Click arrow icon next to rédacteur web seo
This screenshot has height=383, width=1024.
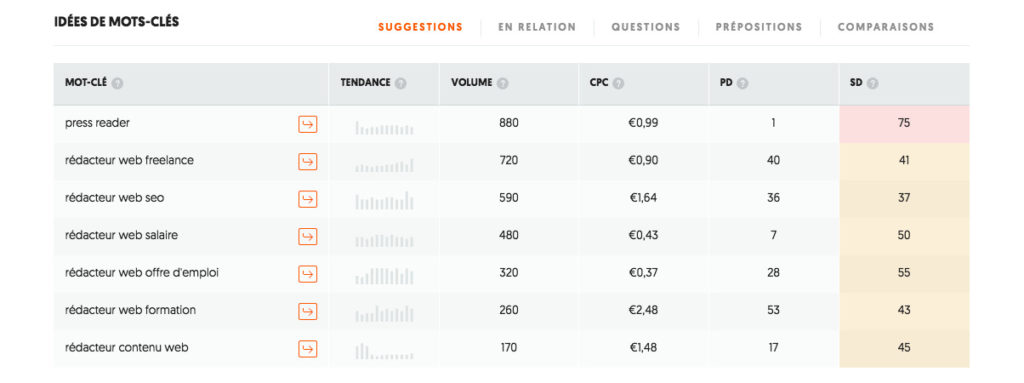[308, 199]
